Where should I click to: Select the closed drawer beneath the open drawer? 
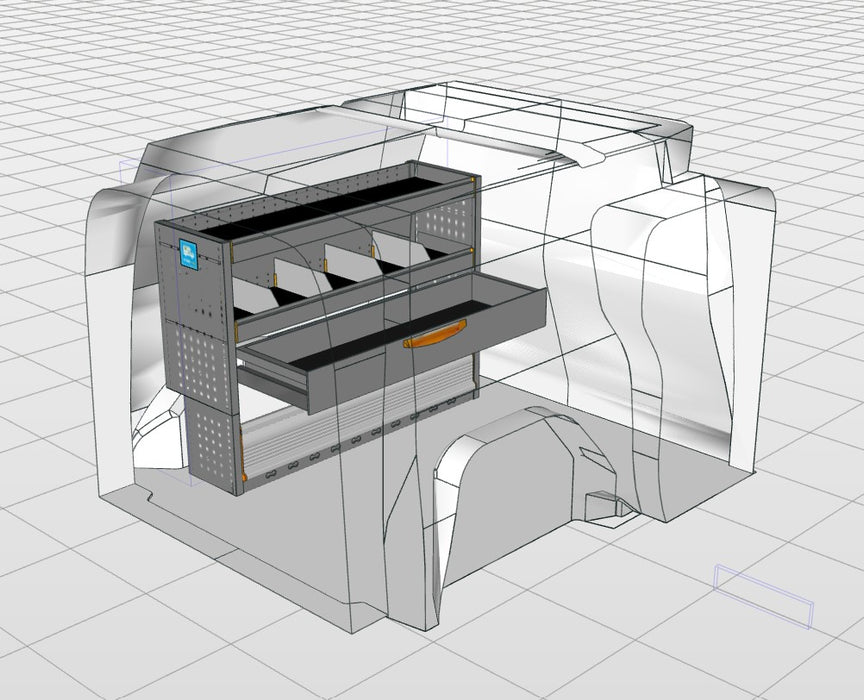[x=275, y=380]
